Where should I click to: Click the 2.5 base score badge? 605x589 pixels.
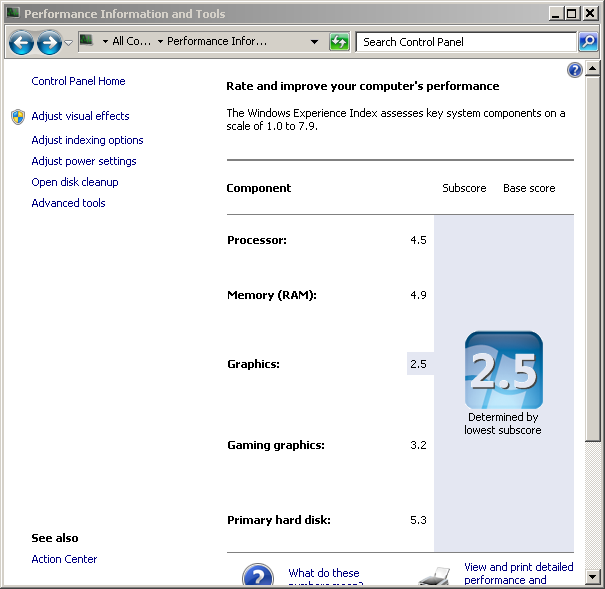[x=503, y=370]
